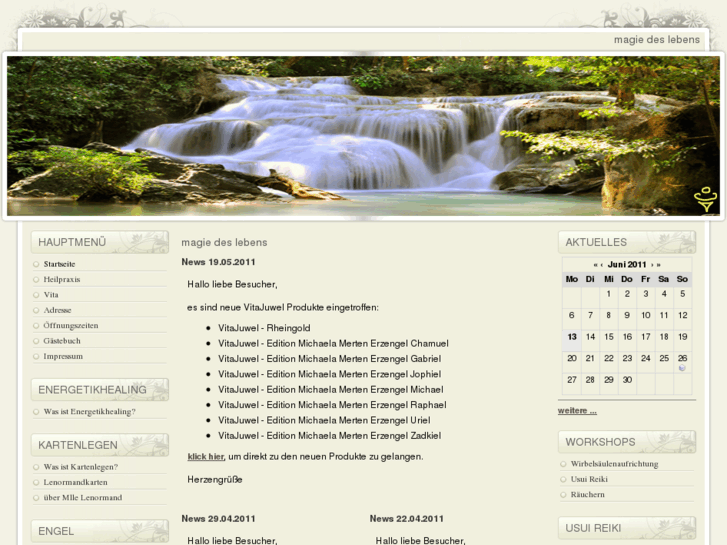Click the ENGEL section header
727x545 pixels.
point(100,531)
